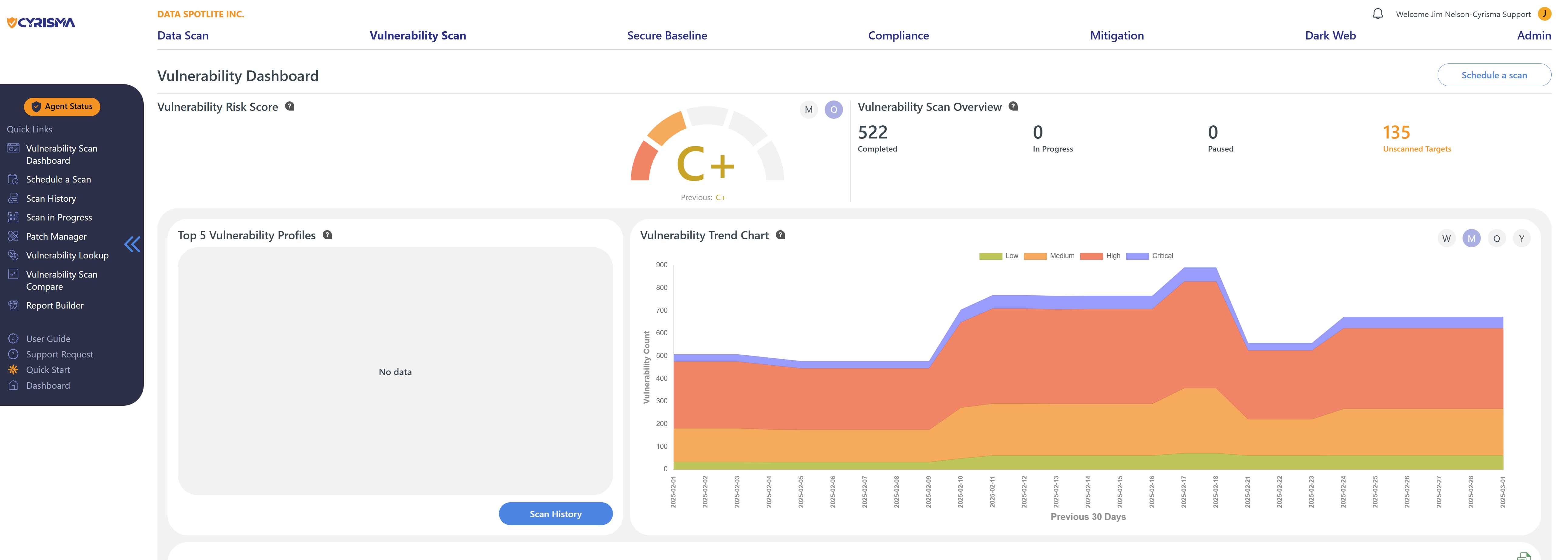Viewport: 1568px width, 560px height.
Task: Select Yearly (Y) trend chart range
Action: point(1521,238)
